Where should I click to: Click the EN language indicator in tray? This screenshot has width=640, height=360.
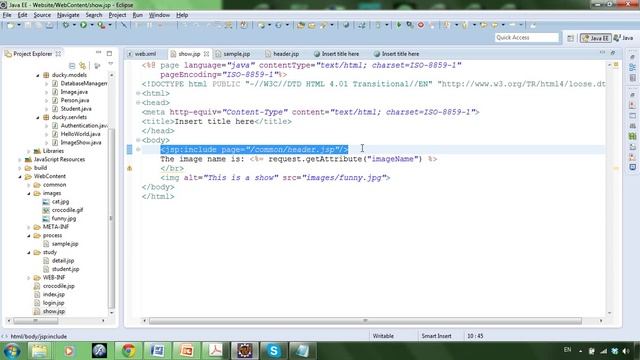(x=567, y=350)
